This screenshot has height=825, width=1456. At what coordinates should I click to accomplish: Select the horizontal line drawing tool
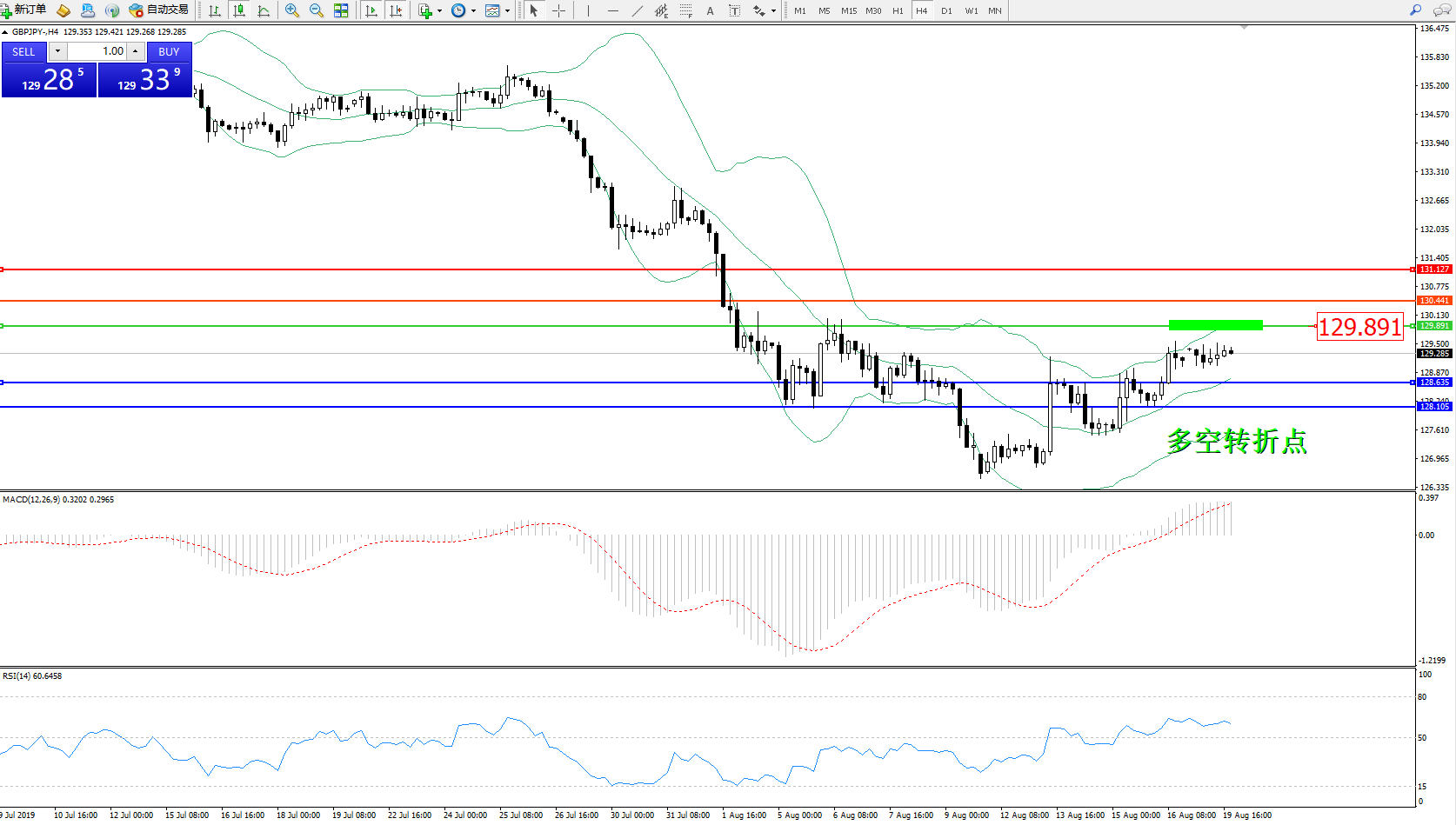tap(613, 10)
